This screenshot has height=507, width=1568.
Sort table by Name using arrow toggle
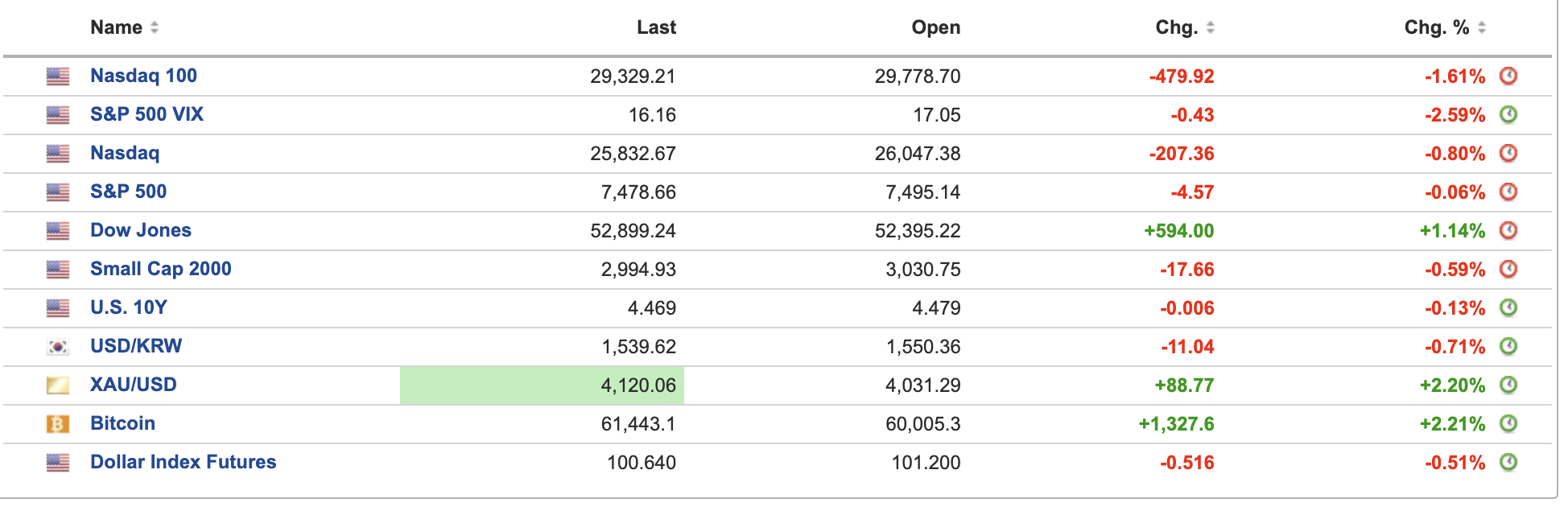[x=155, y=27]
